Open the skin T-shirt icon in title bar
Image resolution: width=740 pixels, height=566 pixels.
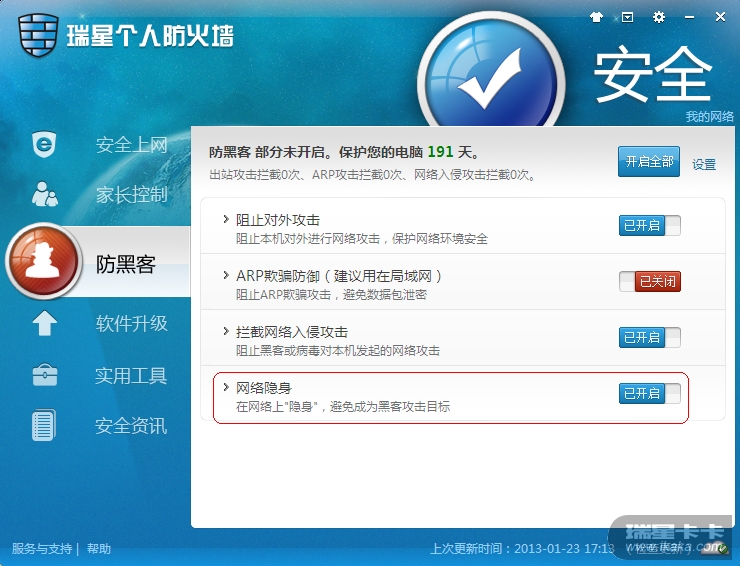click(x=597, y=17)
